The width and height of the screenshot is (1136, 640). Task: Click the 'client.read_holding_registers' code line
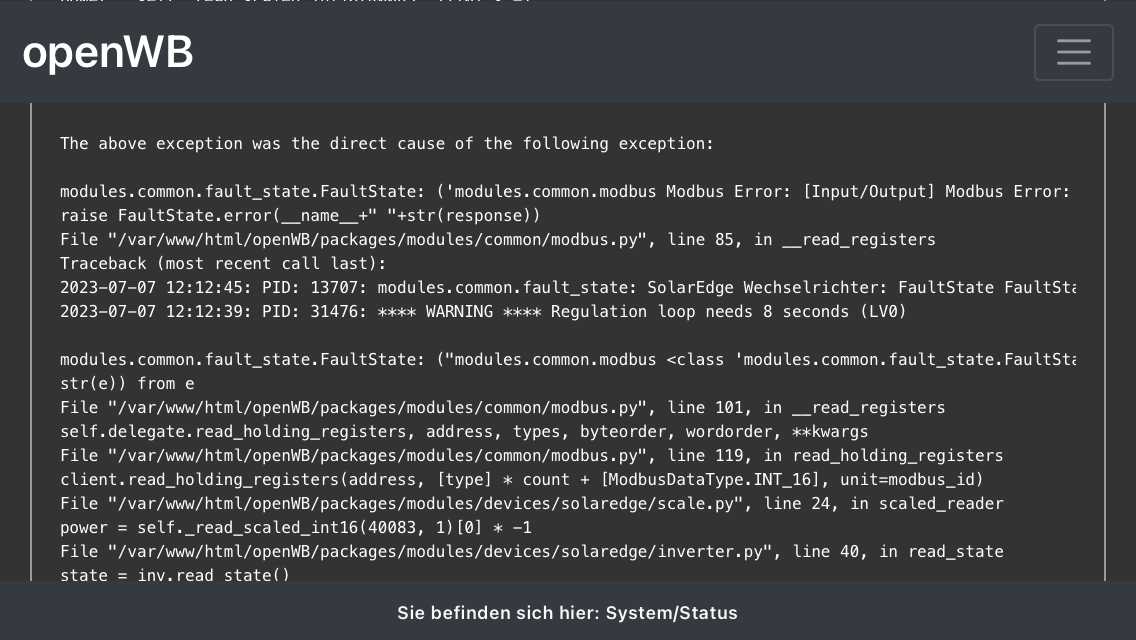(x=521, y=480)
